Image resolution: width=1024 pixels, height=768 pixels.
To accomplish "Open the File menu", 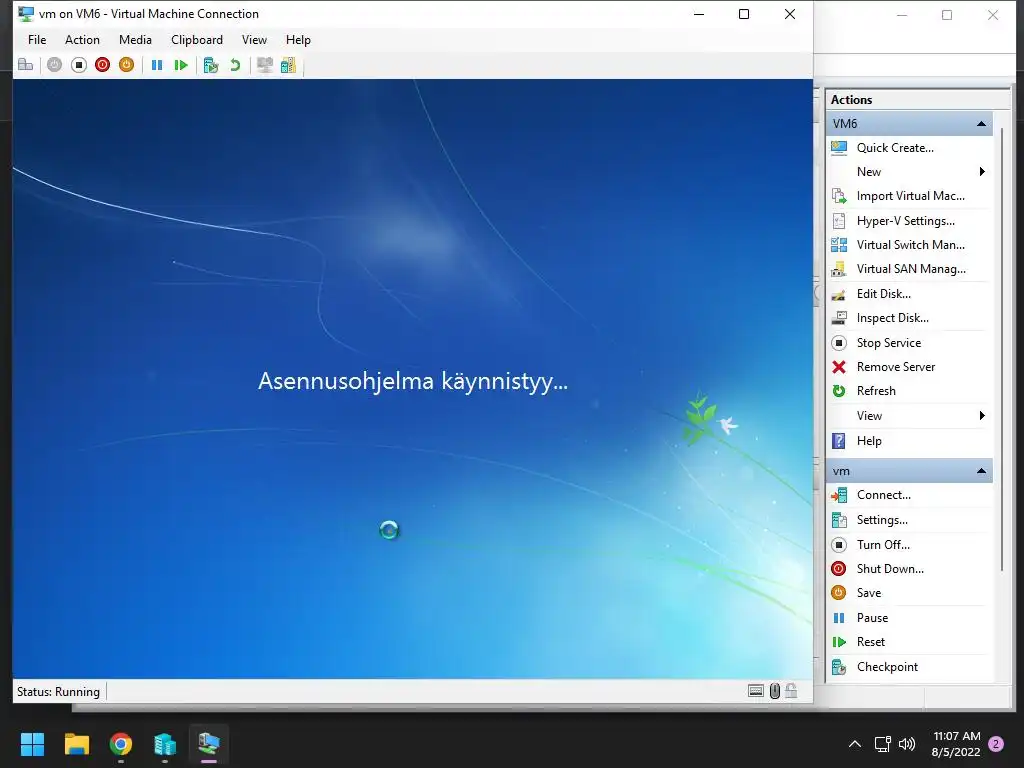I will click(x=37, y=40).
